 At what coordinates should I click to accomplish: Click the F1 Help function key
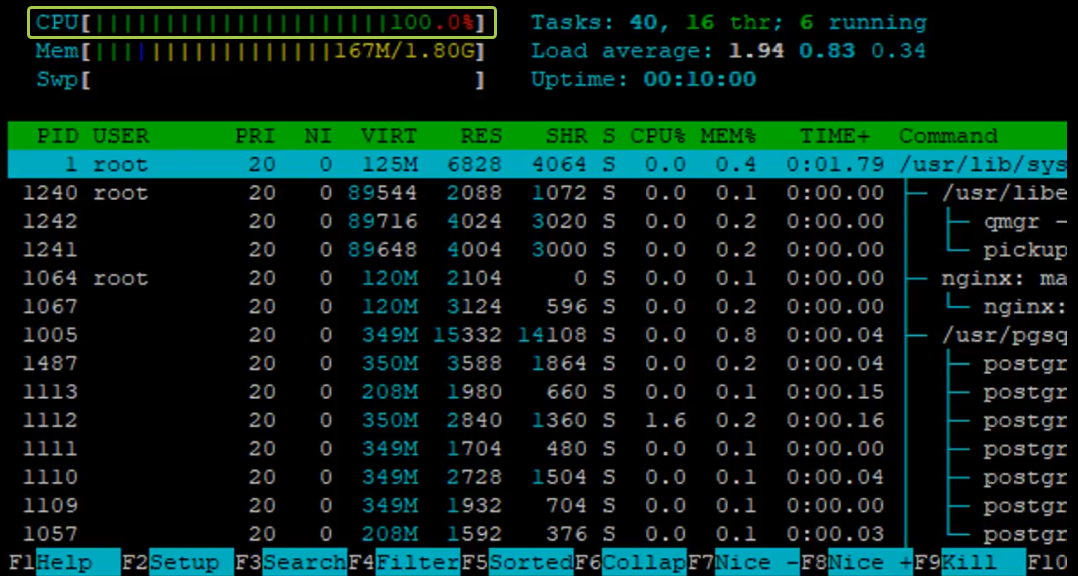click(64, 563)
